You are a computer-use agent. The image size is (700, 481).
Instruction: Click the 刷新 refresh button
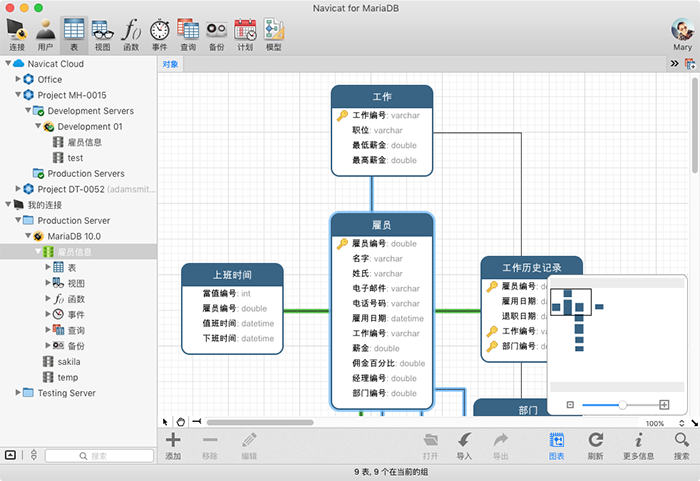pyautogui.click(x=595, y=446)
